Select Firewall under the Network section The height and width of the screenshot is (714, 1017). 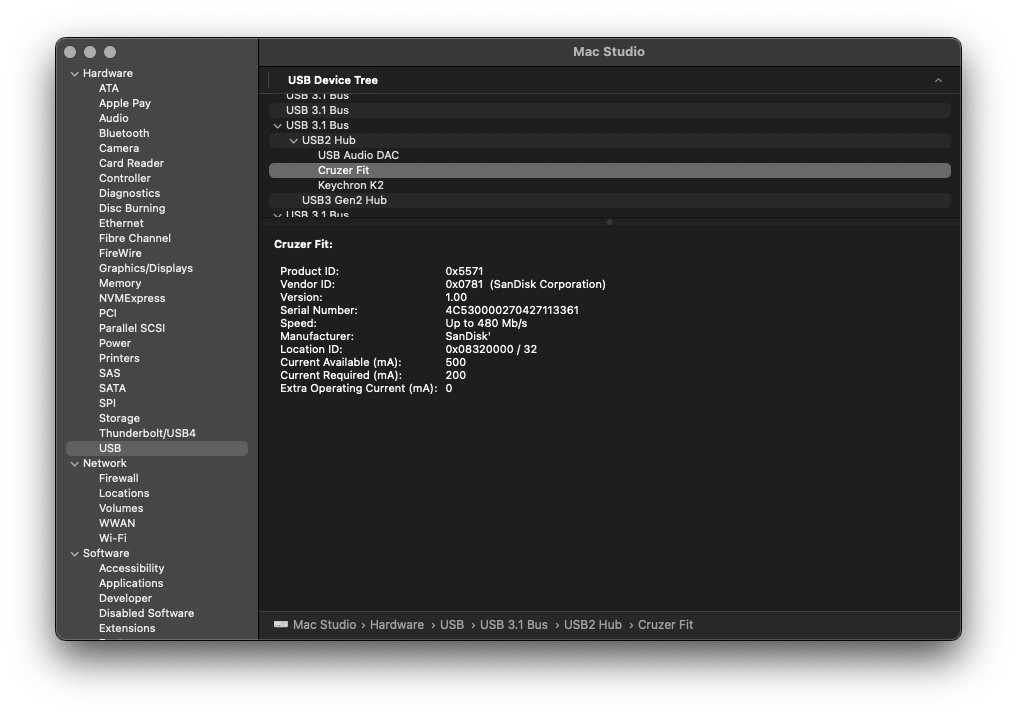pos(118,477)
